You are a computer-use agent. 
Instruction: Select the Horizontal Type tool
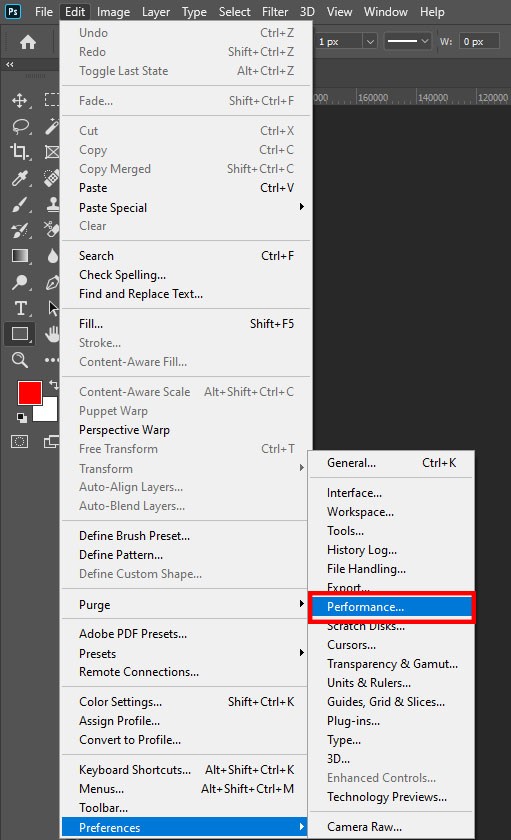(20, 308)
